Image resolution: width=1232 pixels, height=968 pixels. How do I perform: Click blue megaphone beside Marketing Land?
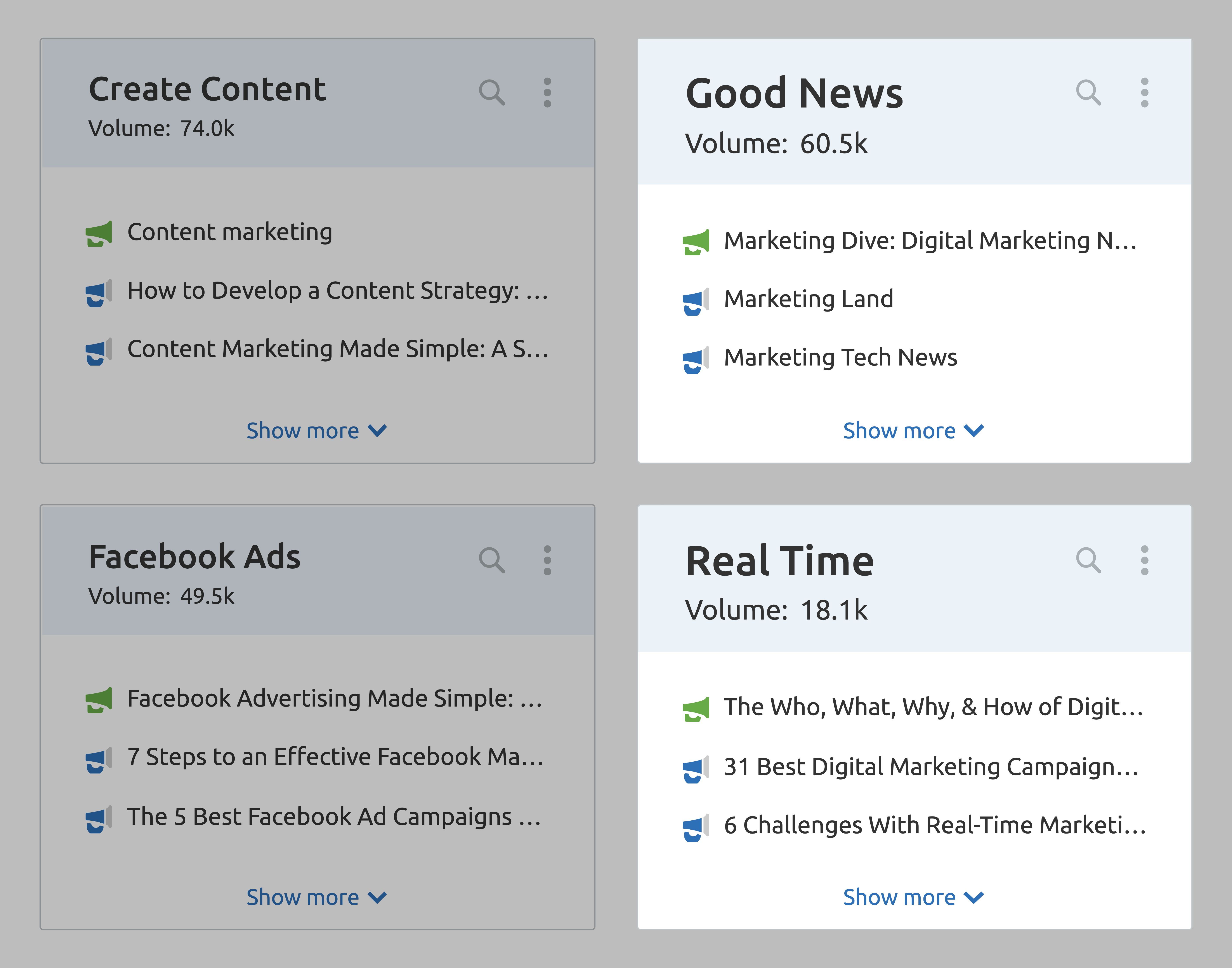pos(696,301)
